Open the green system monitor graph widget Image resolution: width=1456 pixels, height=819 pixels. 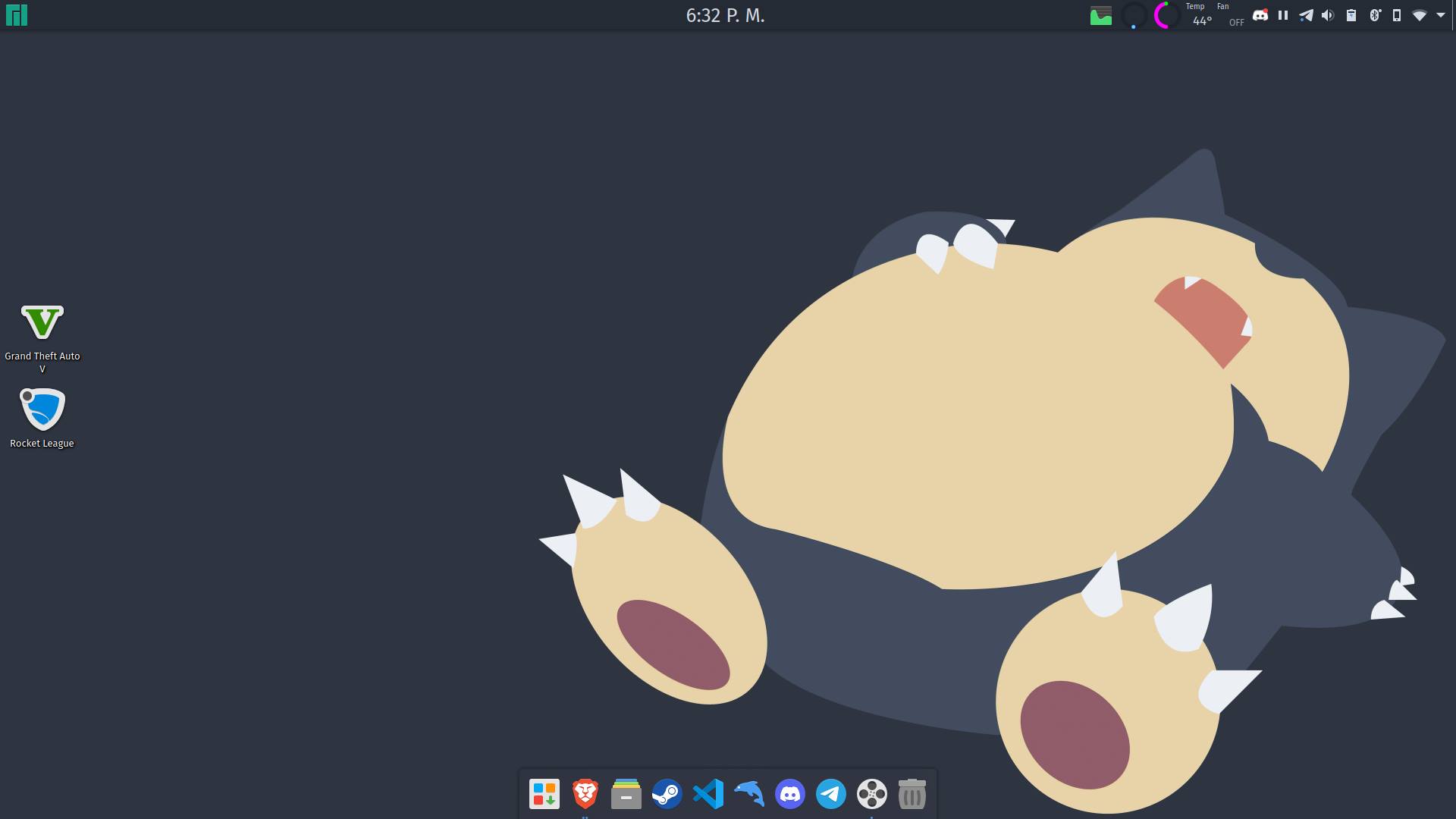tap(1100, 16)
